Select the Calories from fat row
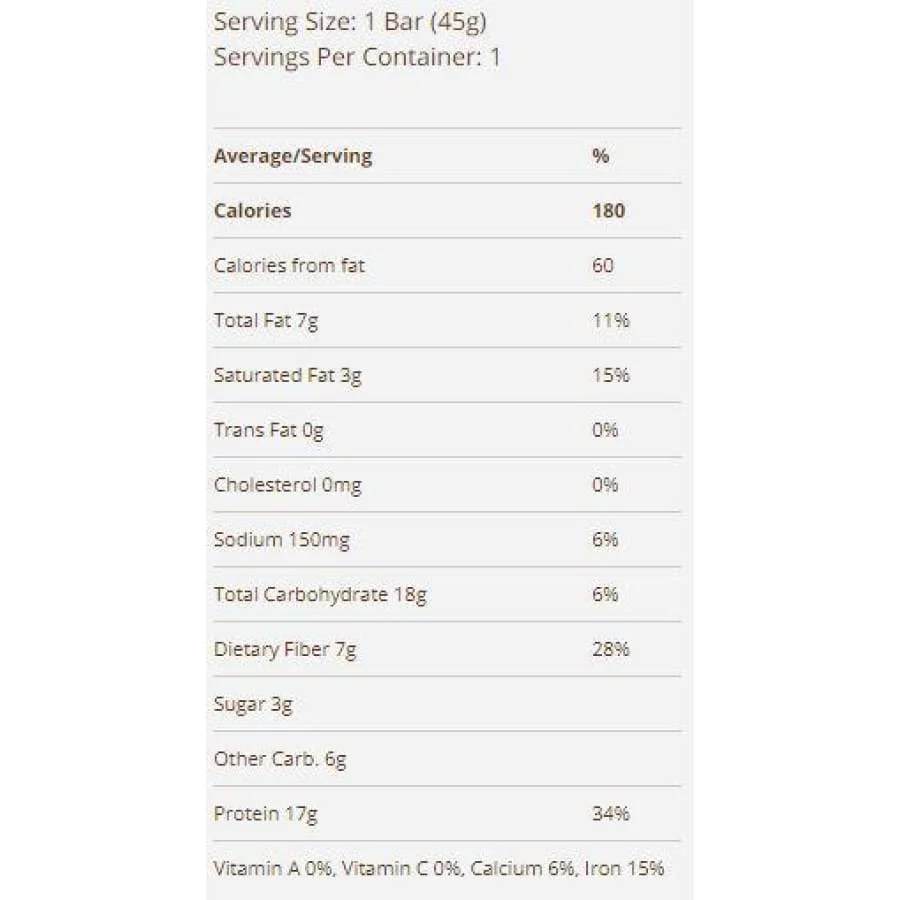Viewport: 900px width, 900px height. tap(447, 265)
